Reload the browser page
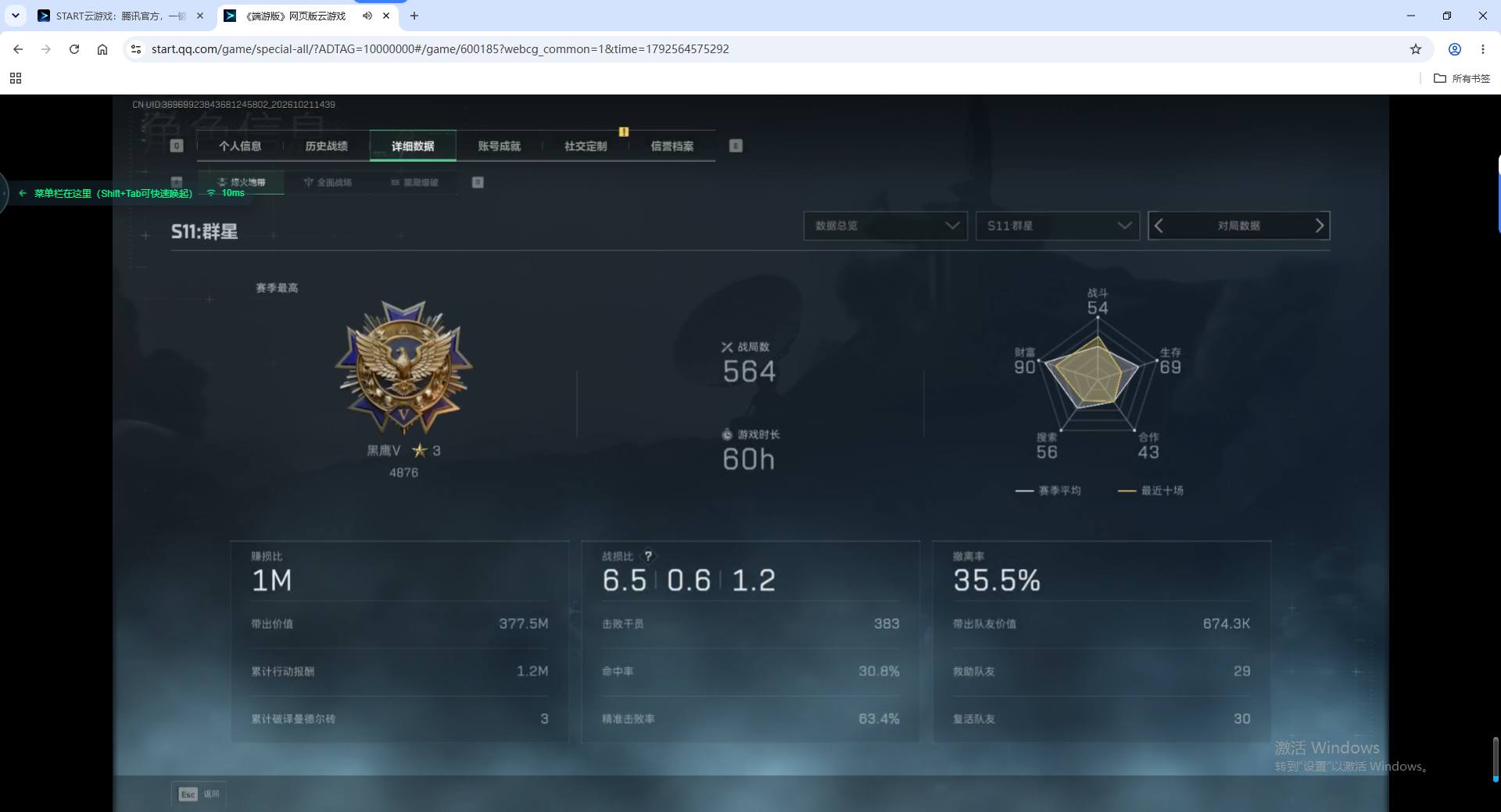The height and width of the screenshot is (812, 1501). 74,49
